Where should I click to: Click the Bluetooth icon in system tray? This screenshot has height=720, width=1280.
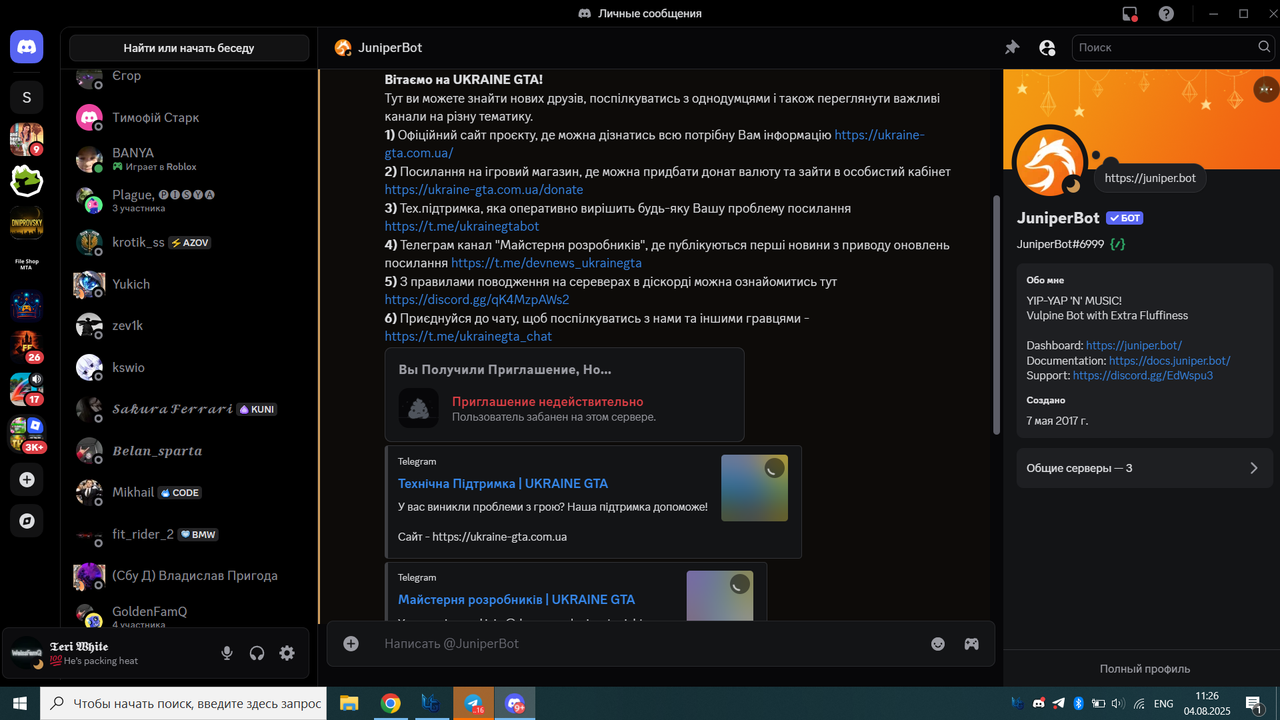[1079, 703]
